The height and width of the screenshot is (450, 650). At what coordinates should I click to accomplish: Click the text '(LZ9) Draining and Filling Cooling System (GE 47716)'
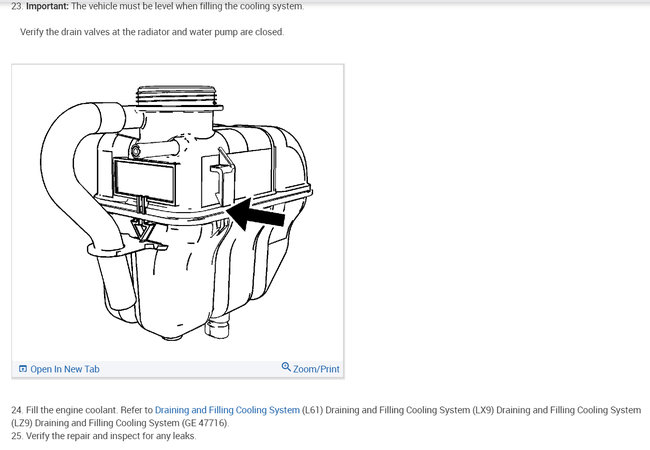click(120, 423)
